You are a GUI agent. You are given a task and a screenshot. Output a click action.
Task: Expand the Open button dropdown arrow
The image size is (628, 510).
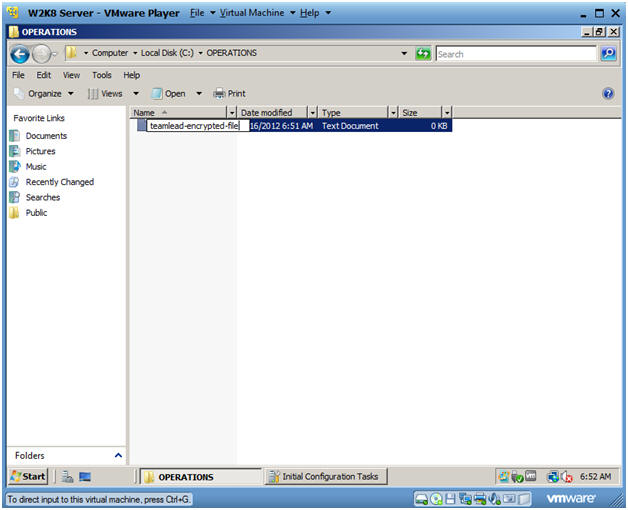tap(199, 93)
